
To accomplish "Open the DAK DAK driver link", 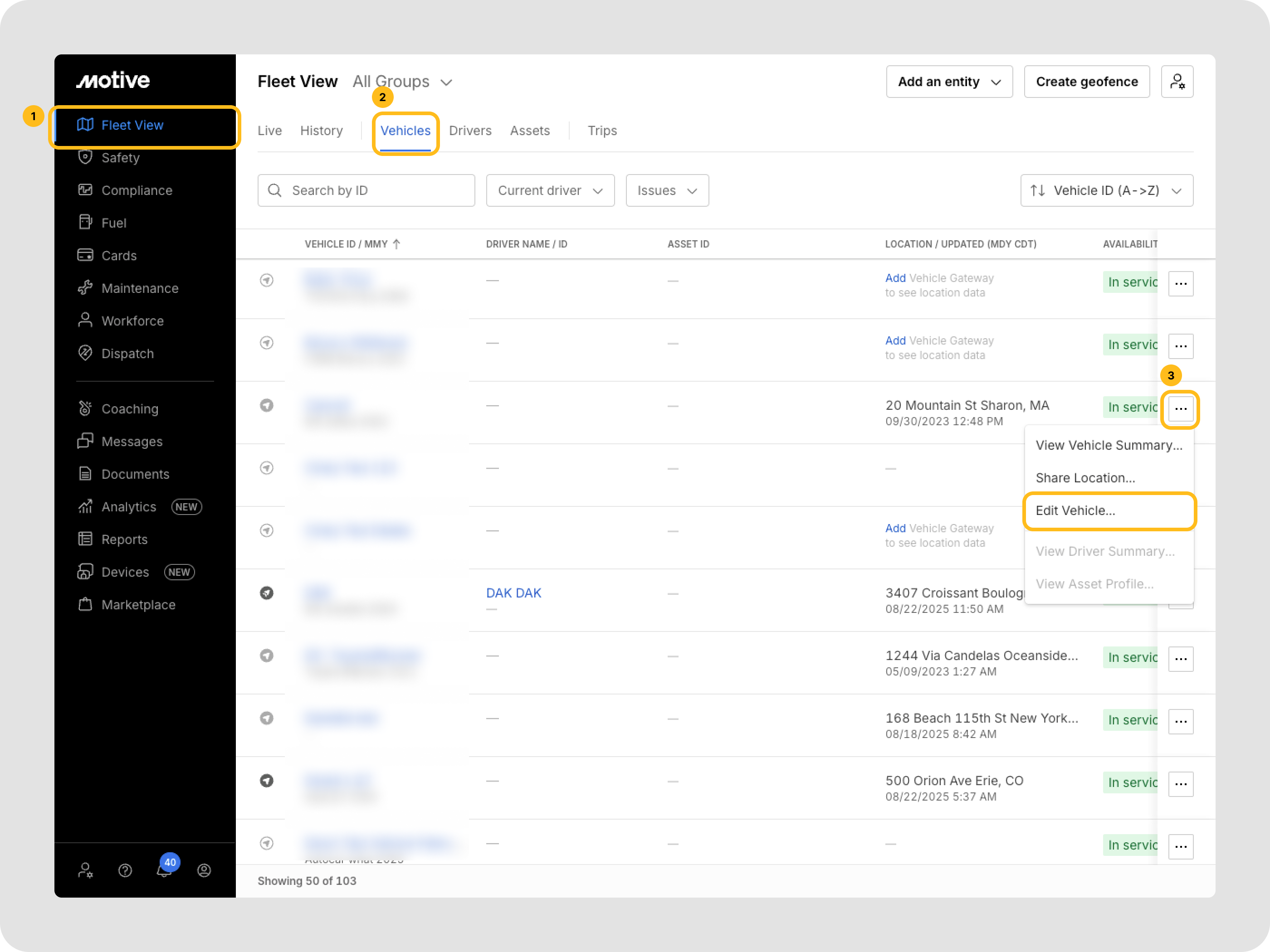I will pyautogui.click(x=513, y=593).
